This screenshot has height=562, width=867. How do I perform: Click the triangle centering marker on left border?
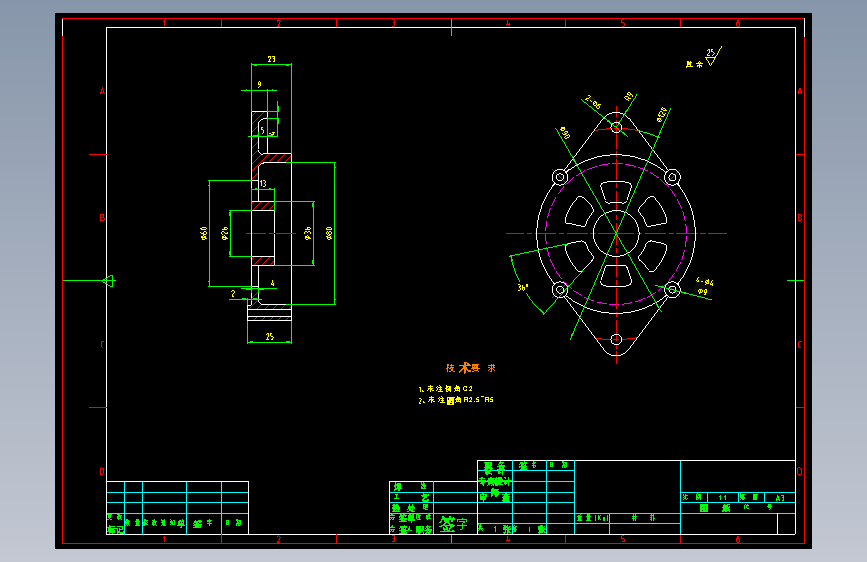coord(108,281)
